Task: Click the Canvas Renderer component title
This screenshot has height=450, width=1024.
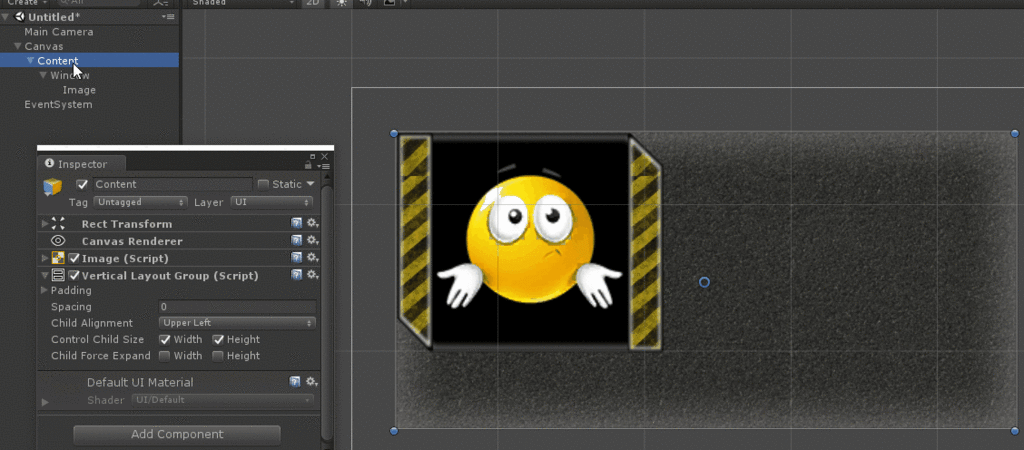Action: tap(132, 241)
